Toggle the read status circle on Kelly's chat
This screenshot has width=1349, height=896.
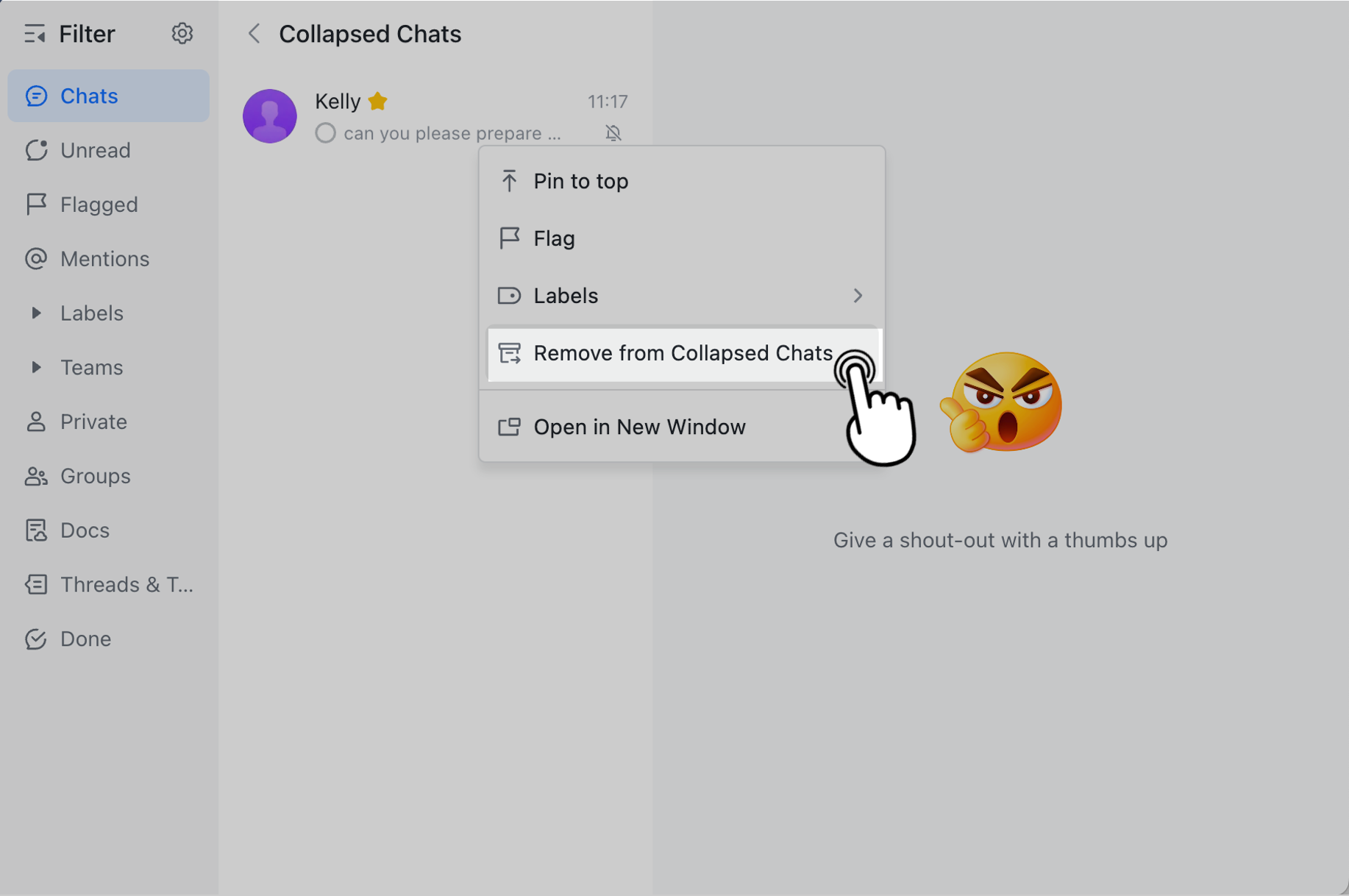pos(324,133)
